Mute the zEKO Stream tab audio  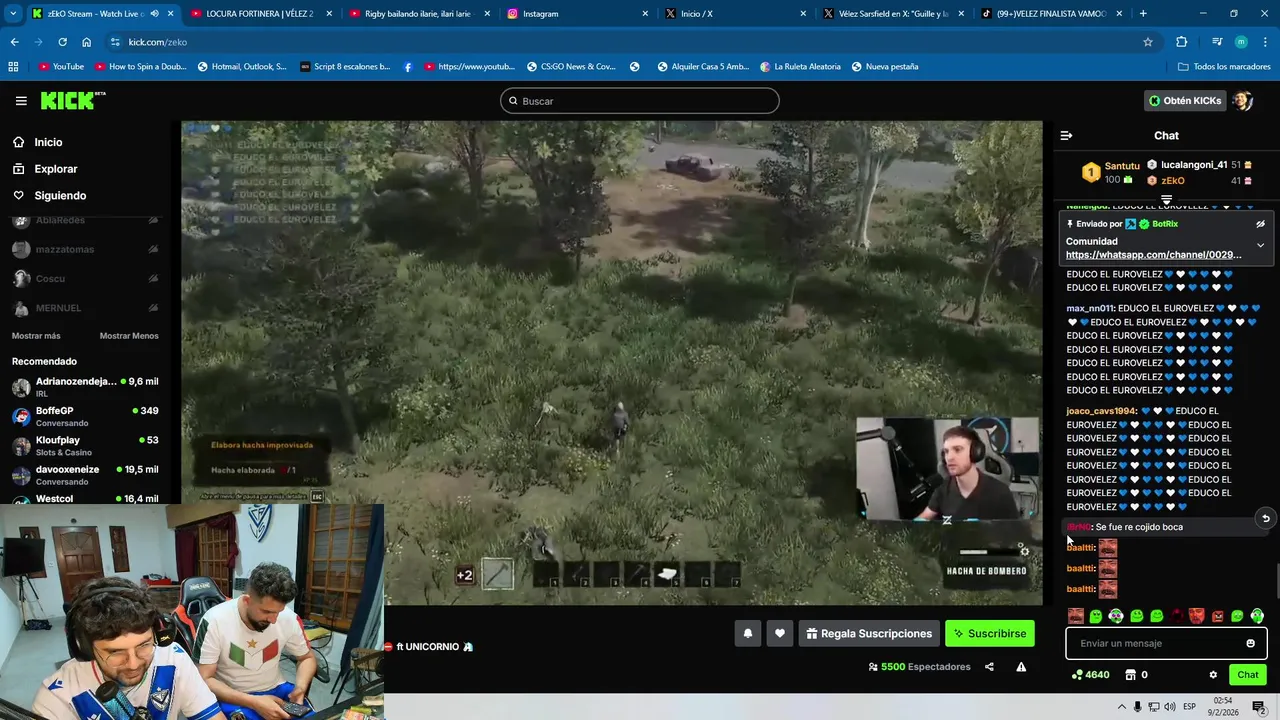pyautogui.click(x=154, y=14)
